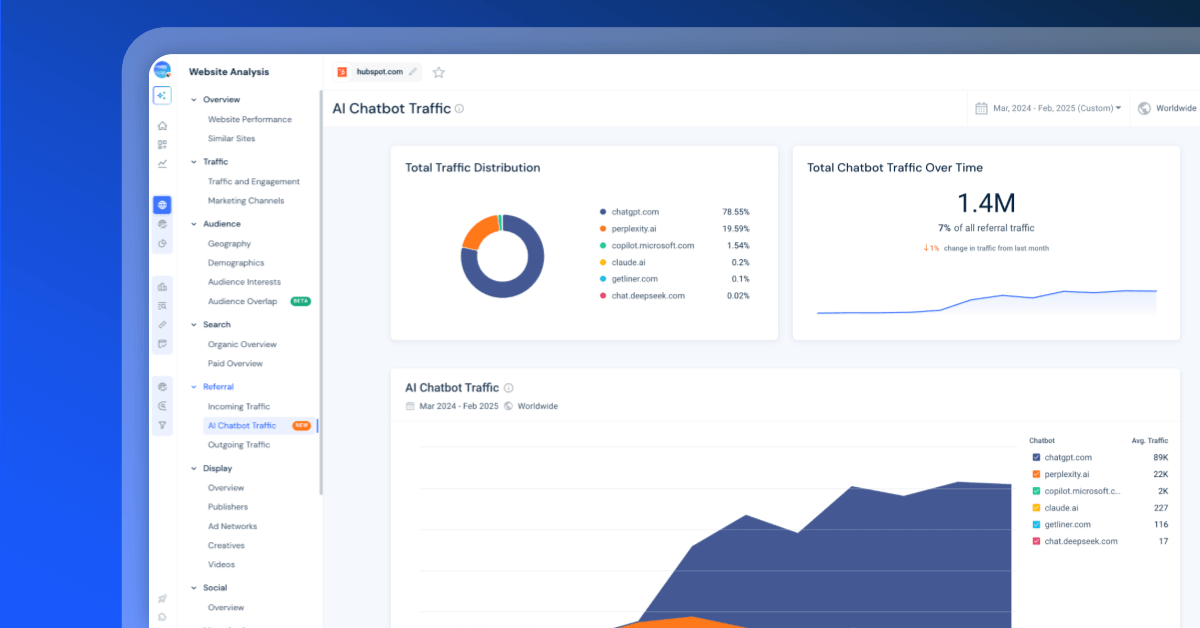Open the Audience Overlap beta page
The width and height of the screenshot is (1200, 628).
point(242,301)
